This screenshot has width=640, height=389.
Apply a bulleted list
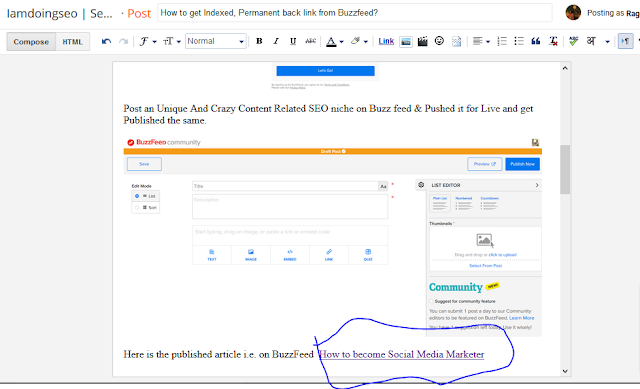point(519,41)
